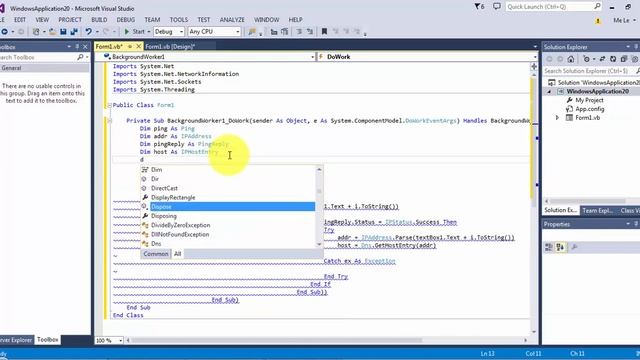Switch to Form1.vb [Design] tab
640x360 pixels.
(170, 47)
